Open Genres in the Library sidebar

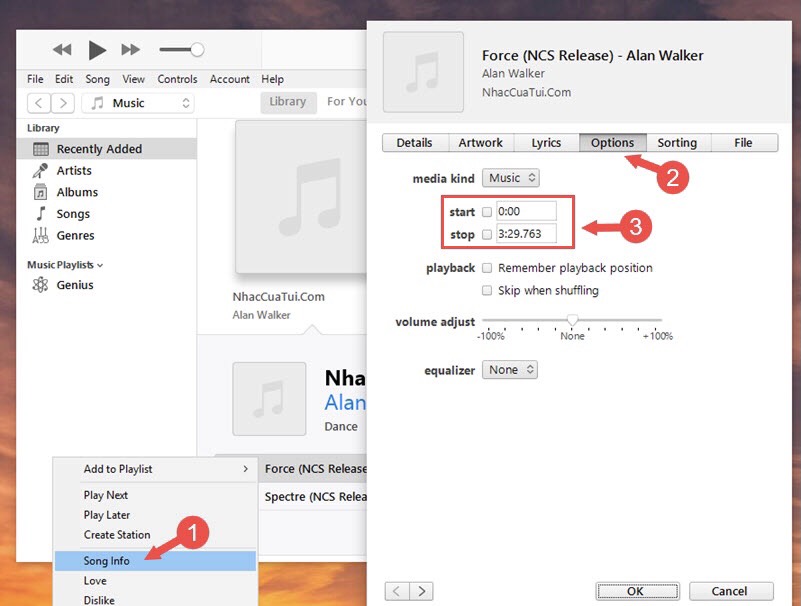point(75,236)
